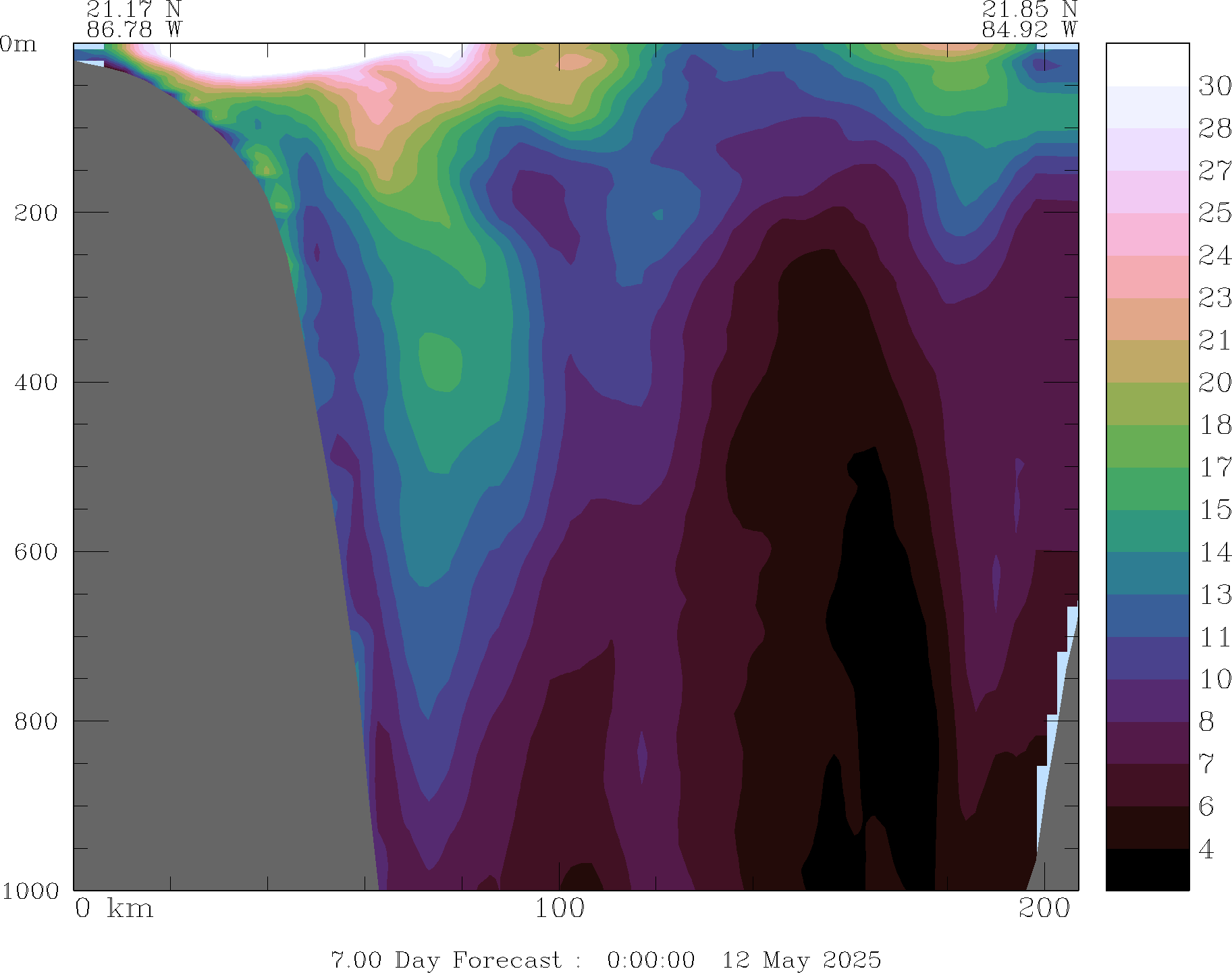The width and height of the screenshot is (1232, 973).
Task: Click the '0 km' distance axis label
Action: (x=114, y=908)
